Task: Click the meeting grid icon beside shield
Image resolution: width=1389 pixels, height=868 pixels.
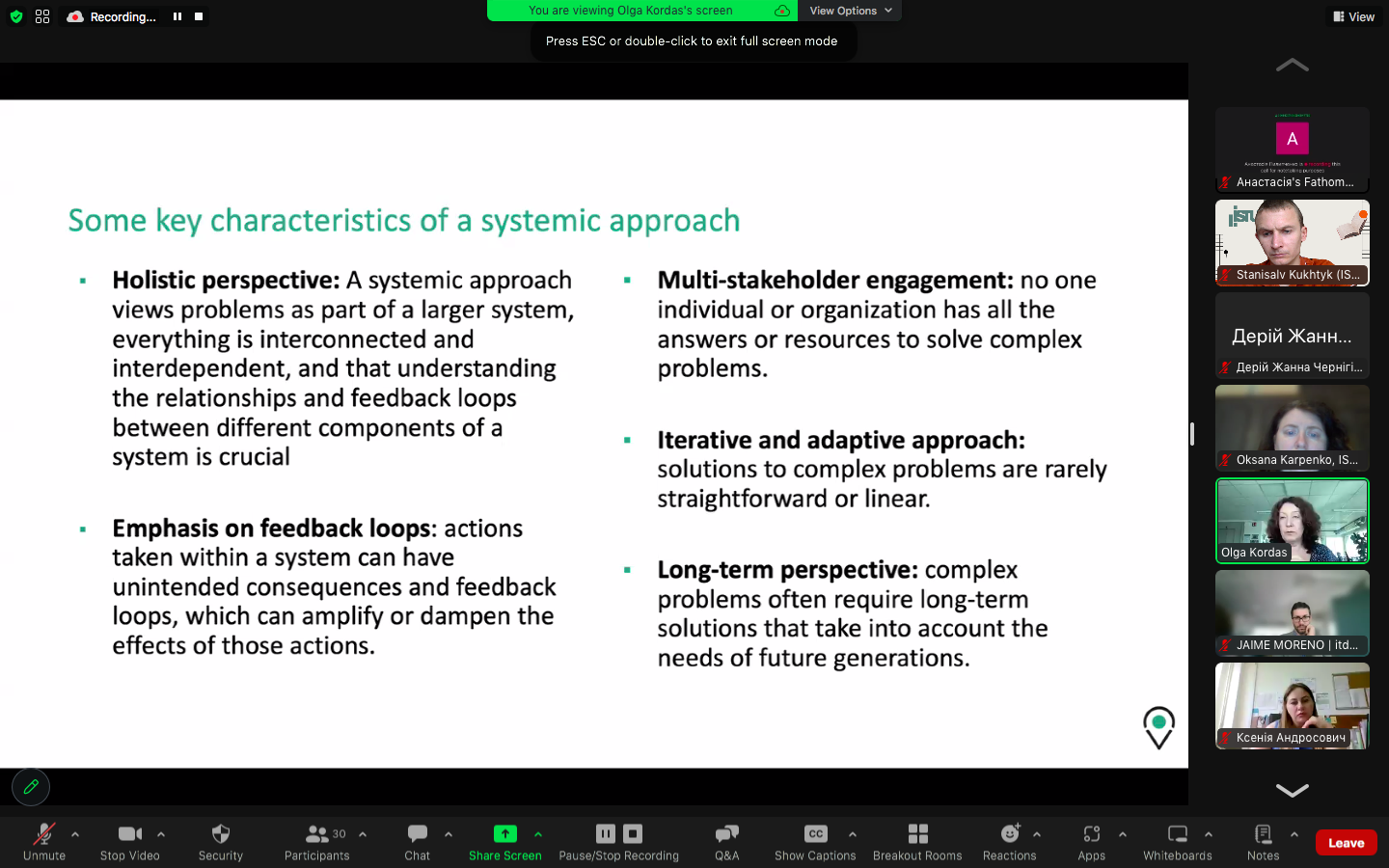Action: pos(42,16)
